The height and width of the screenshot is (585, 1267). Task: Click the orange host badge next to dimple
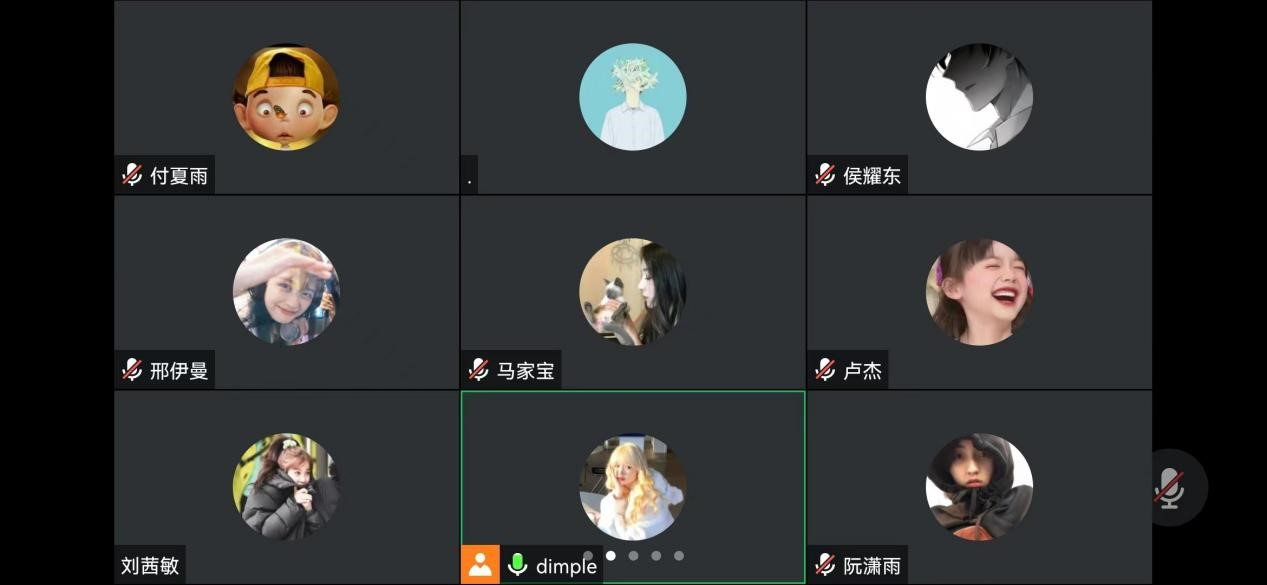click(480, 565)
